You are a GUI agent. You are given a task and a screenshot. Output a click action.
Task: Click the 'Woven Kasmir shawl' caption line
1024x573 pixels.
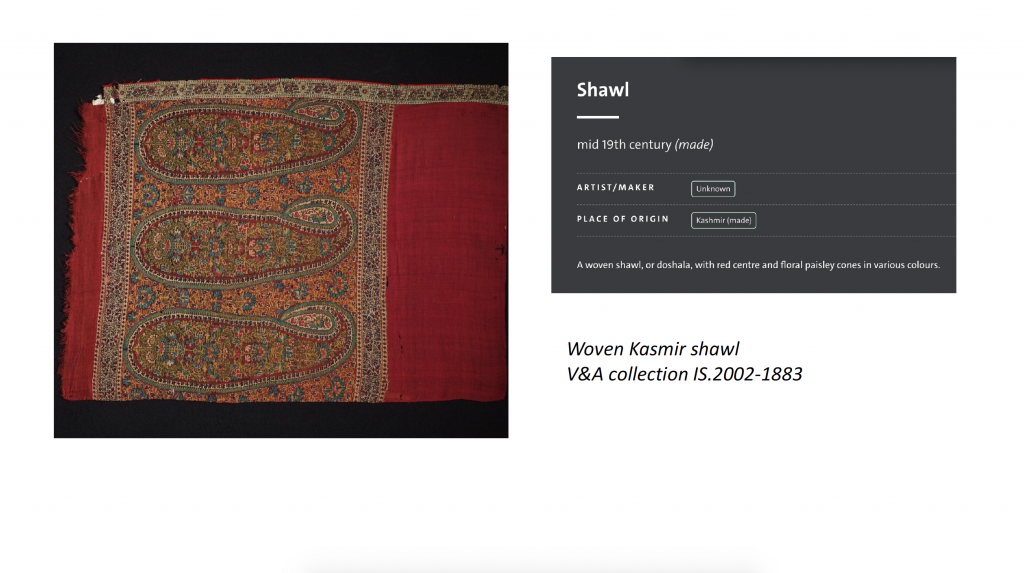pyautogui.click(x=652, y=349)
